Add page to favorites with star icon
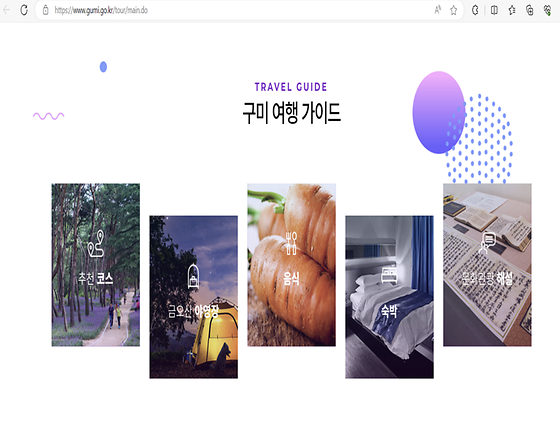 pos(454,10)
